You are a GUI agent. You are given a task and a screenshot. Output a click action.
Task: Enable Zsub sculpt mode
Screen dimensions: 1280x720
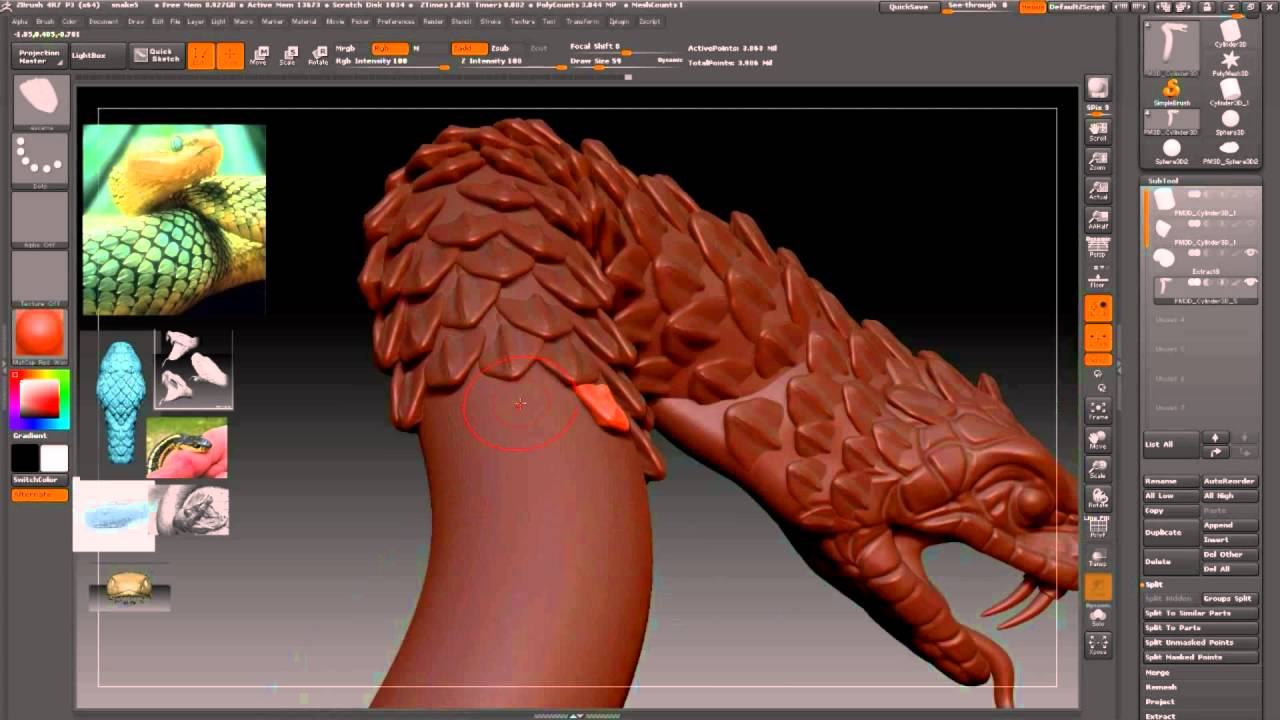coord(500,48)
